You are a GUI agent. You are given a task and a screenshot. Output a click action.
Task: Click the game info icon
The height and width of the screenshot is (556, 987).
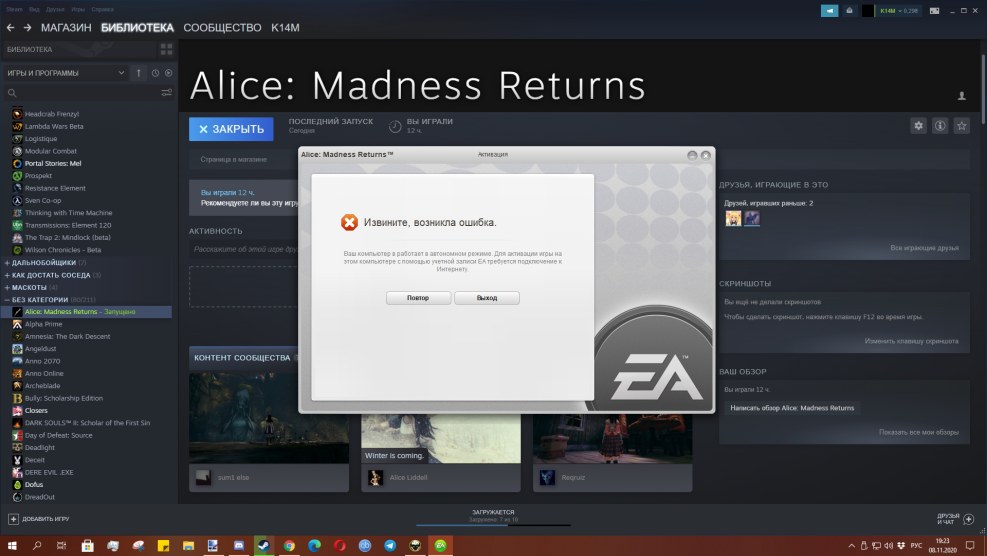click(x=940, y=126)
